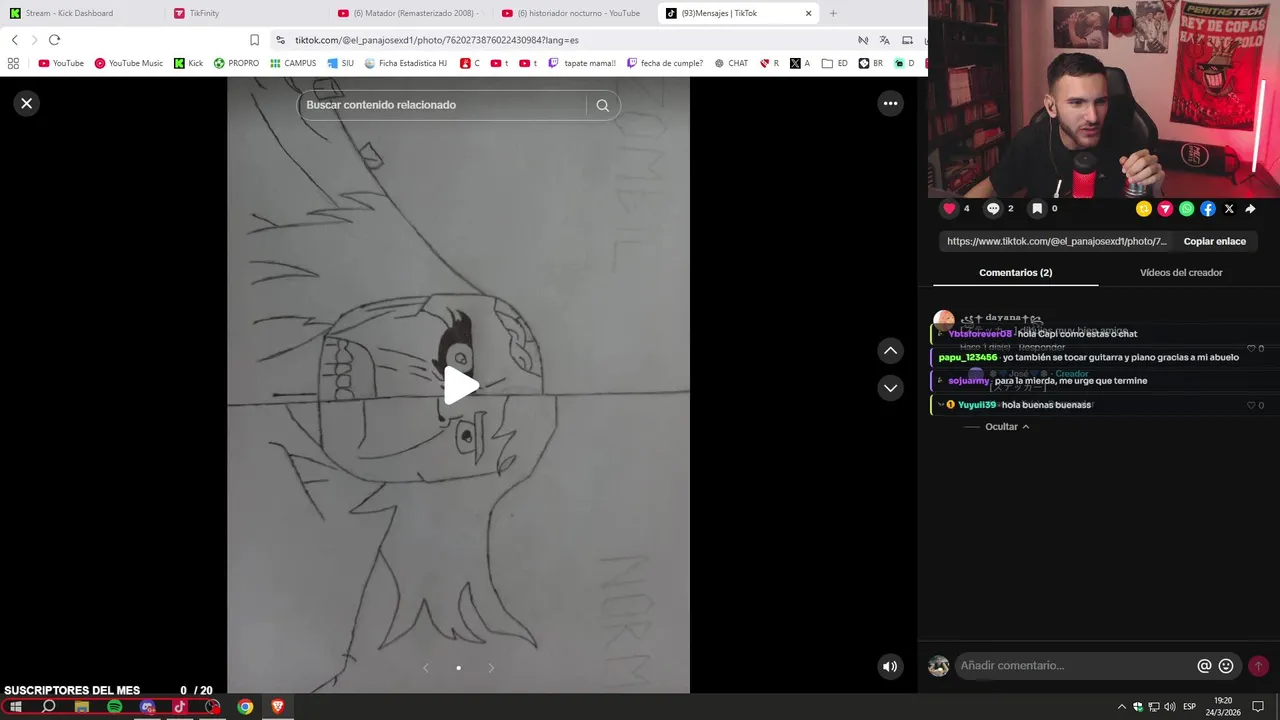Image resolution: width=1280 pixels, height=720 pixels.
Task: Open the notification center on the taskbar
Action: [1258, 707]
